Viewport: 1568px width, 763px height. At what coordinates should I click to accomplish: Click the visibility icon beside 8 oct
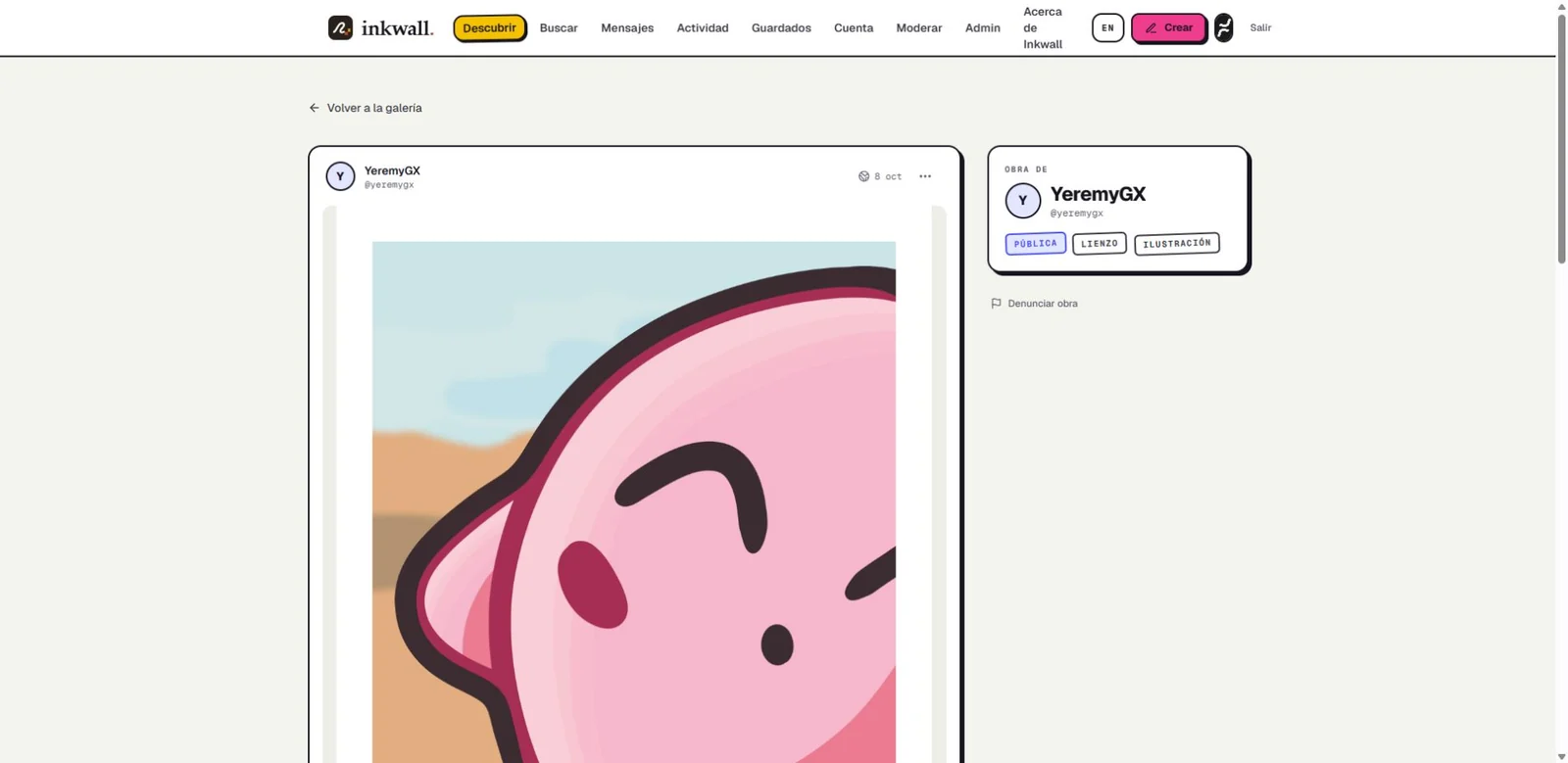pos(863,176)
